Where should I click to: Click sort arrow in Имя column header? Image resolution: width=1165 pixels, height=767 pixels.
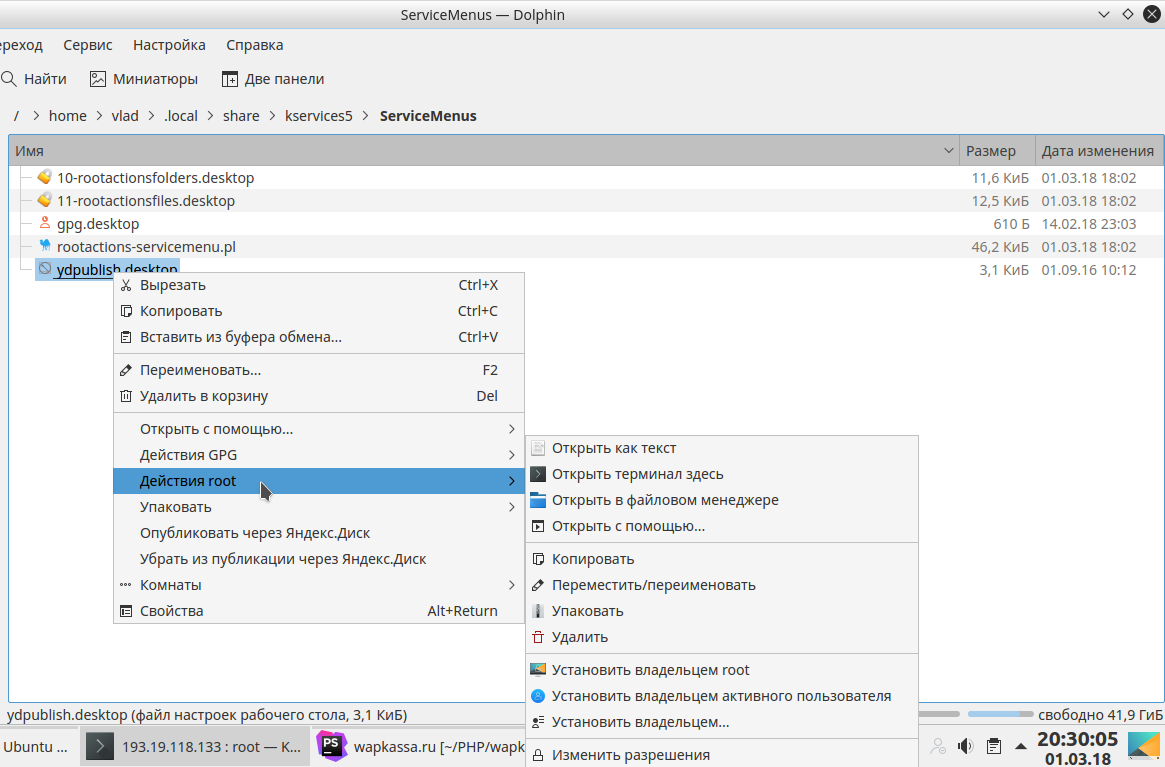pyautogui.click(x=948, y=151)
